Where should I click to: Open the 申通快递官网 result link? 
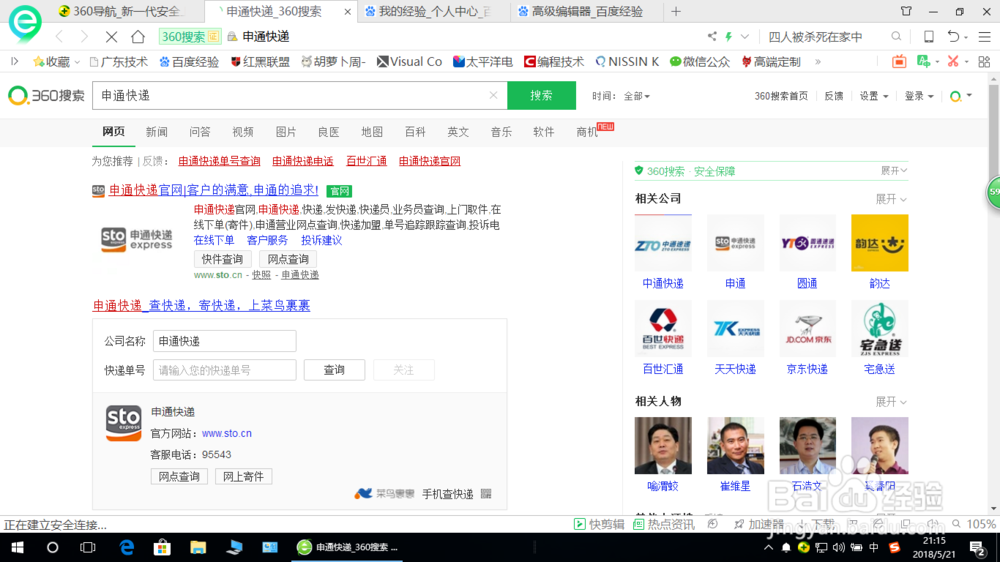pyautogui.click(x=214, y=190)
